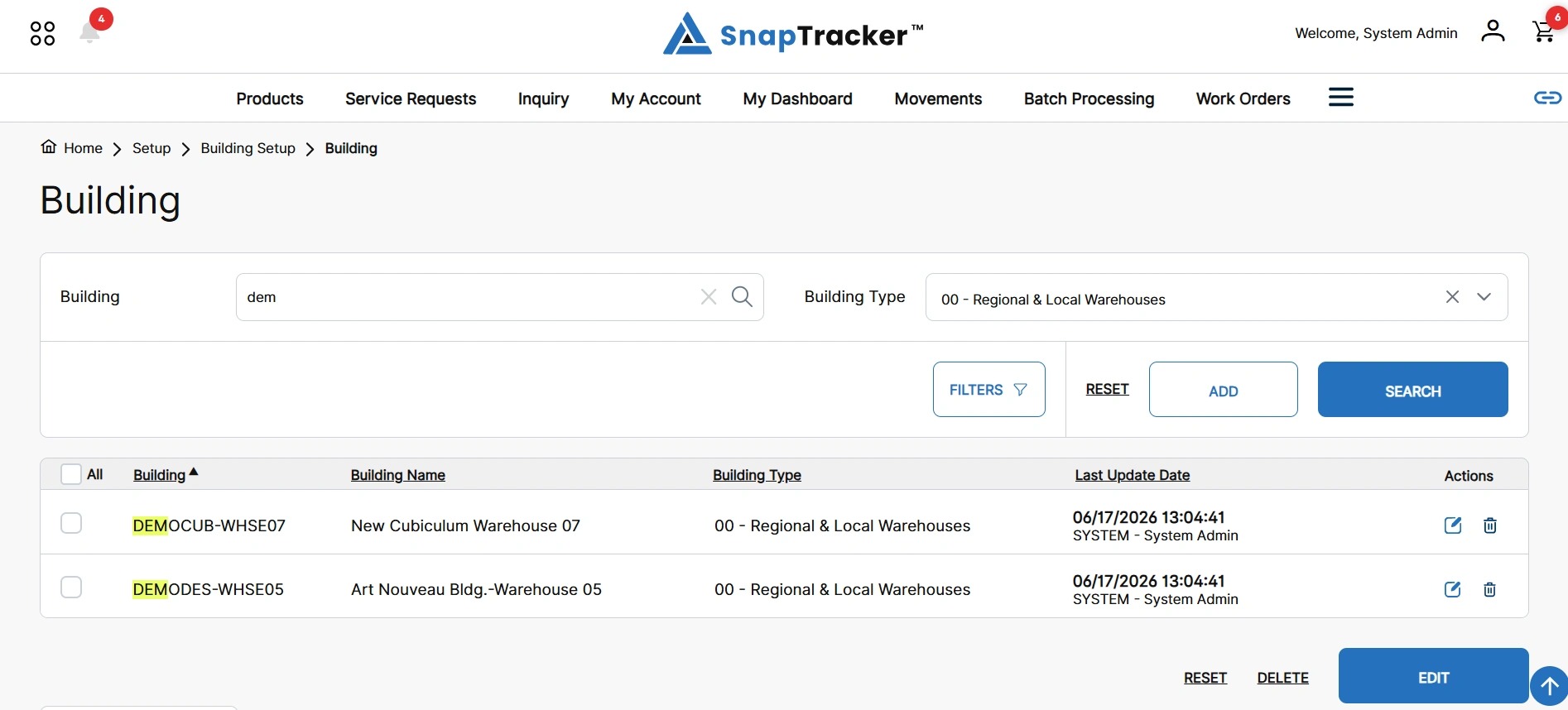This screenshot has width=1568, height=710.
Task: Open the user profile icon
Action: coord(1493,31)
